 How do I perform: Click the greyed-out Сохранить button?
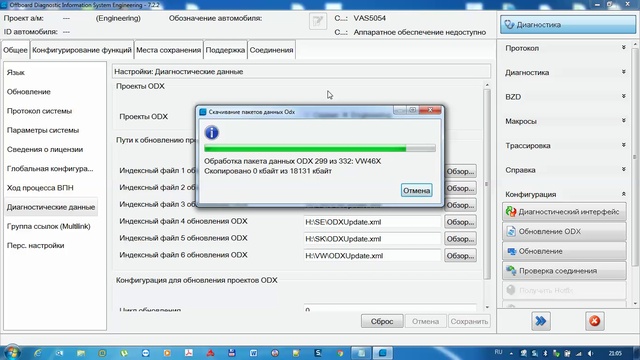pos(469,321)
